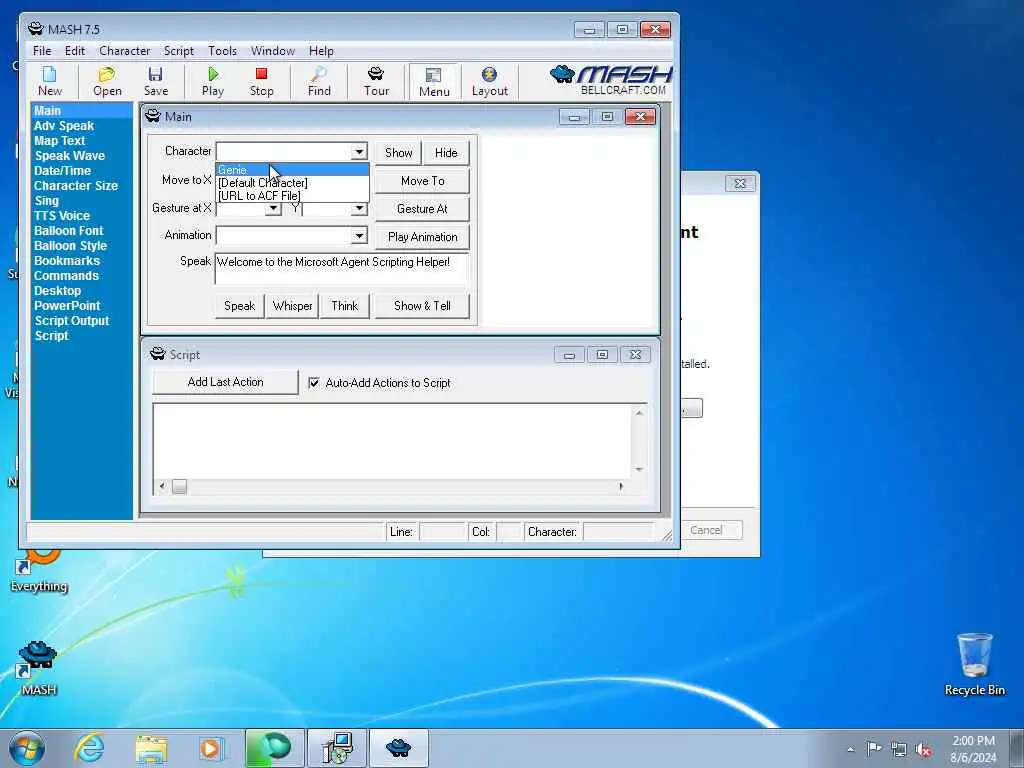
Task: Click the network tray icon
Action: pyautogui.click(x=899, y=749)
